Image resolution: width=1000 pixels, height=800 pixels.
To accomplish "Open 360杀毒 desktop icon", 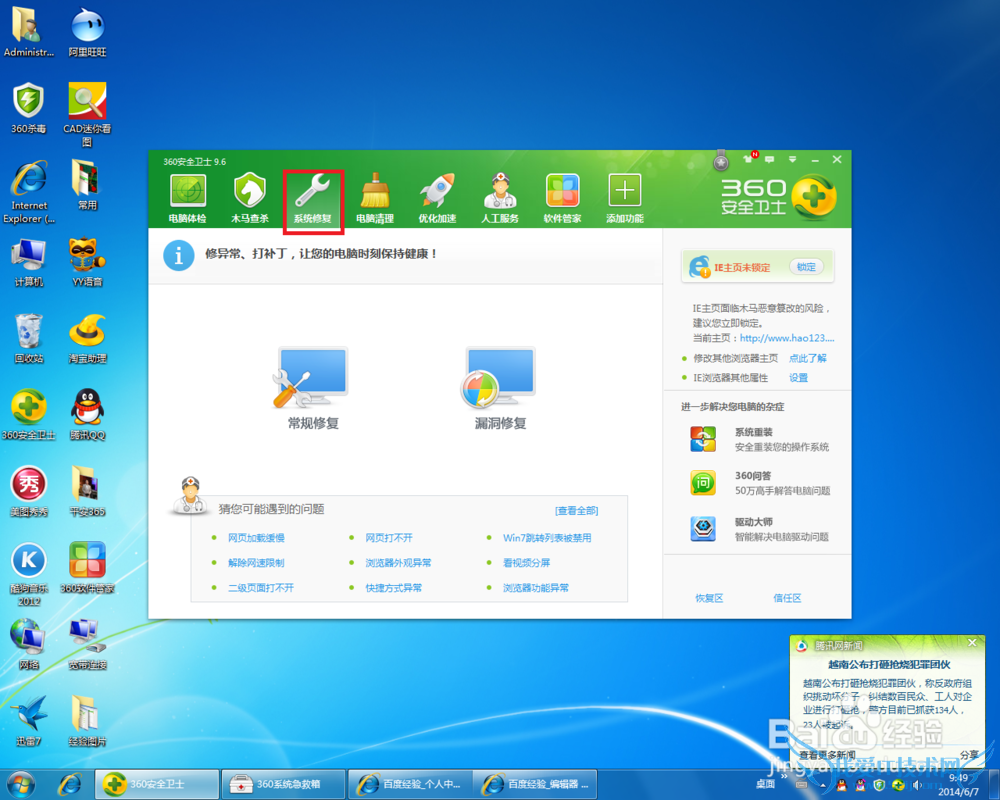I will pyautogui.click(x=28, y=108).
